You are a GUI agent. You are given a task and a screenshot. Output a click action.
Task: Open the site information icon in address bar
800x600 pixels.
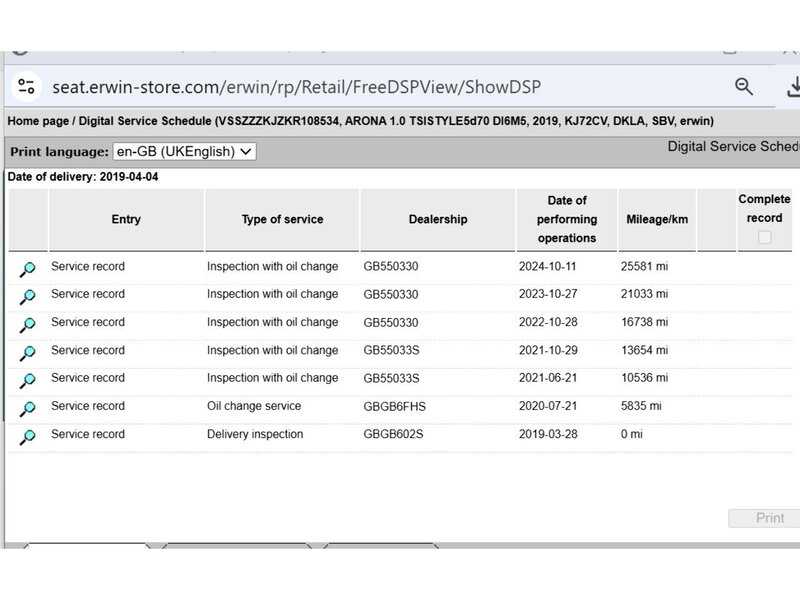pos(26,87)
